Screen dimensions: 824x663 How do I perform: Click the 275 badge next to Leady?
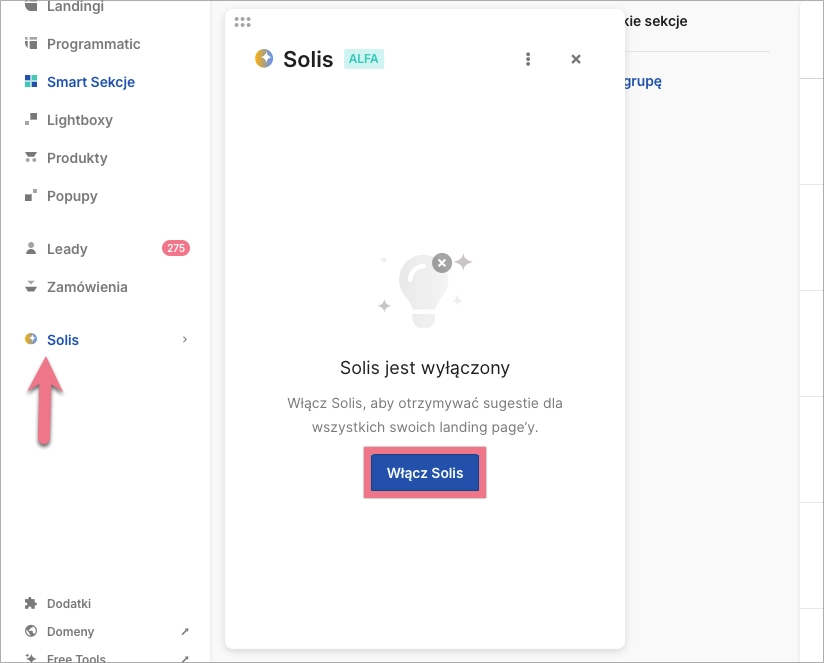(x=176, y=249)
